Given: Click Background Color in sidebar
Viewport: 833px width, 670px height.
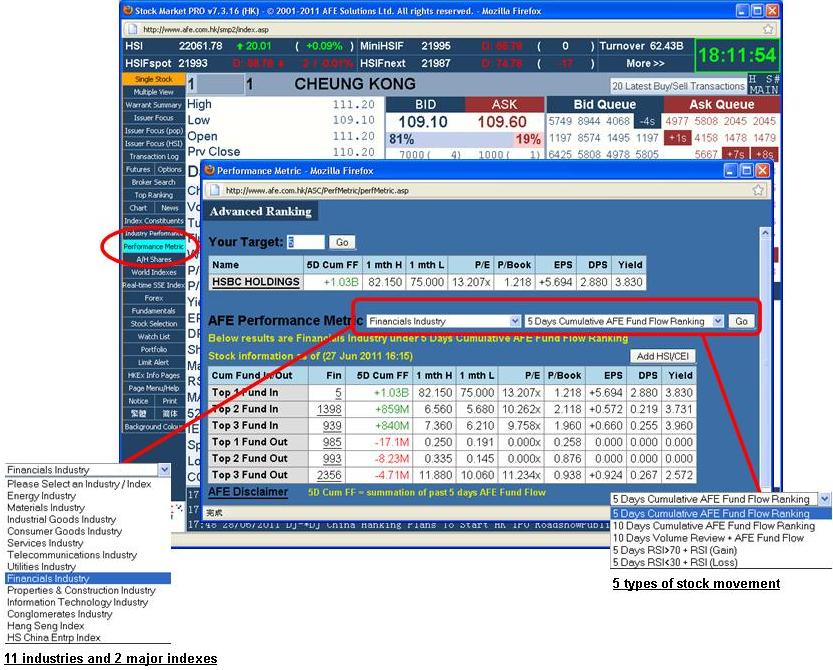Looking at the screenshot, I should tap(154, 427).
